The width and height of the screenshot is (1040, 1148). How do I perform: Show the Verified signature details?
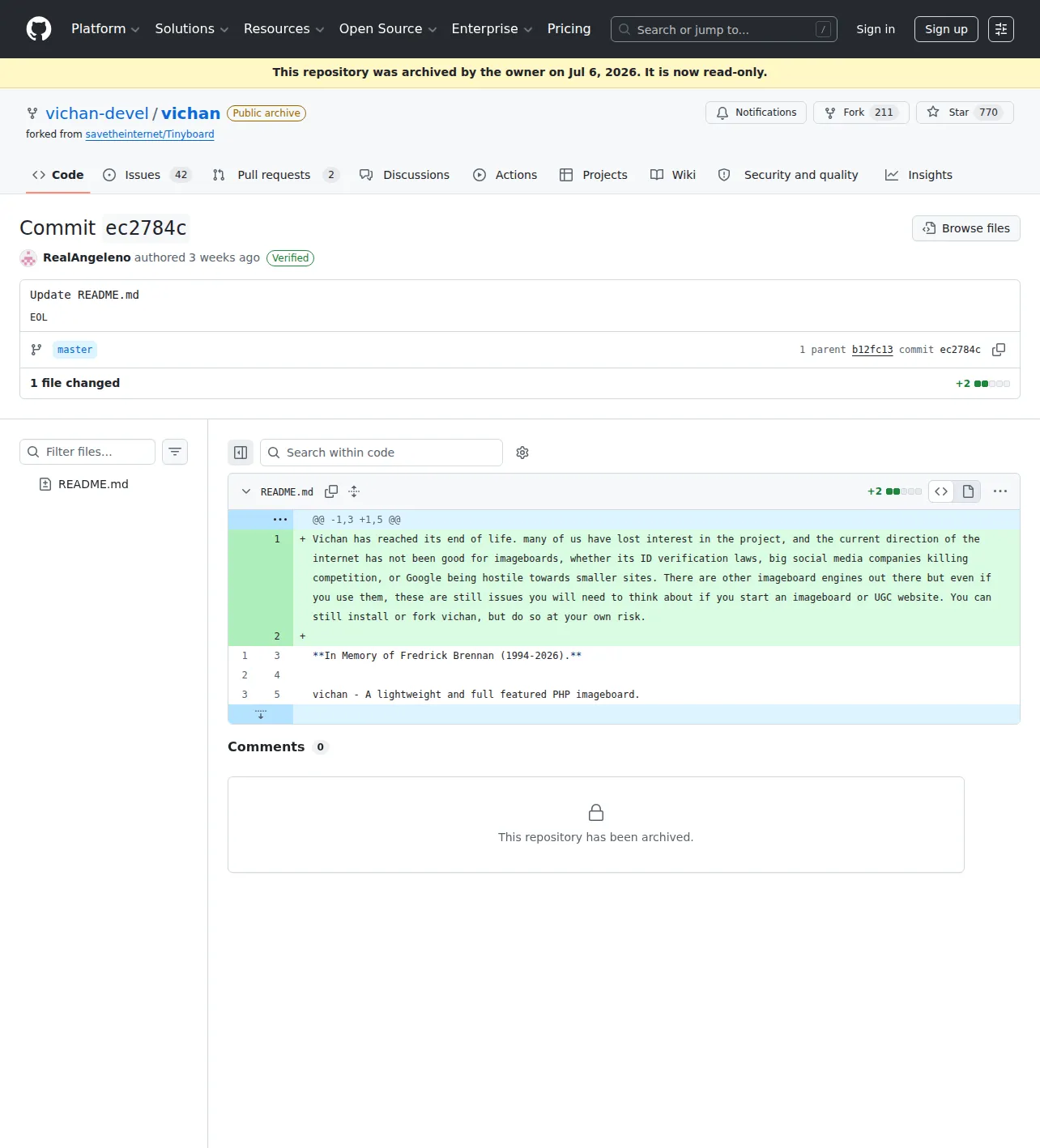click(x=290, y=258)
